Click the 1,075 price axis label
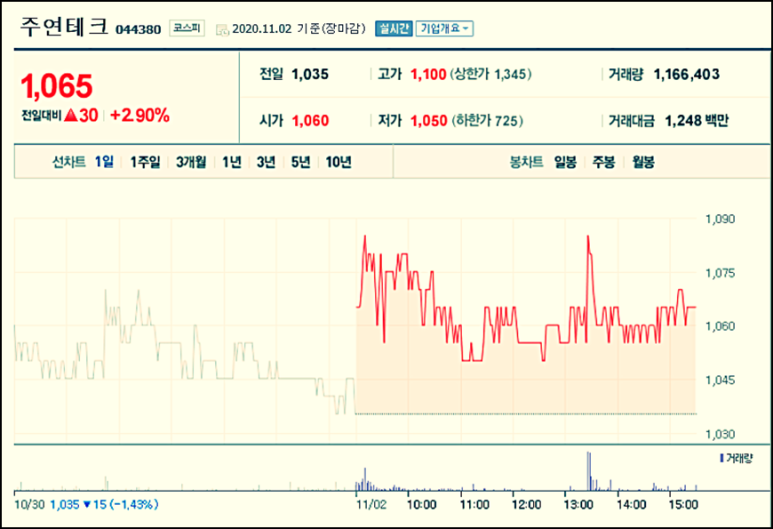This screenshot has width=773, height=529. (x=720, y=273)
